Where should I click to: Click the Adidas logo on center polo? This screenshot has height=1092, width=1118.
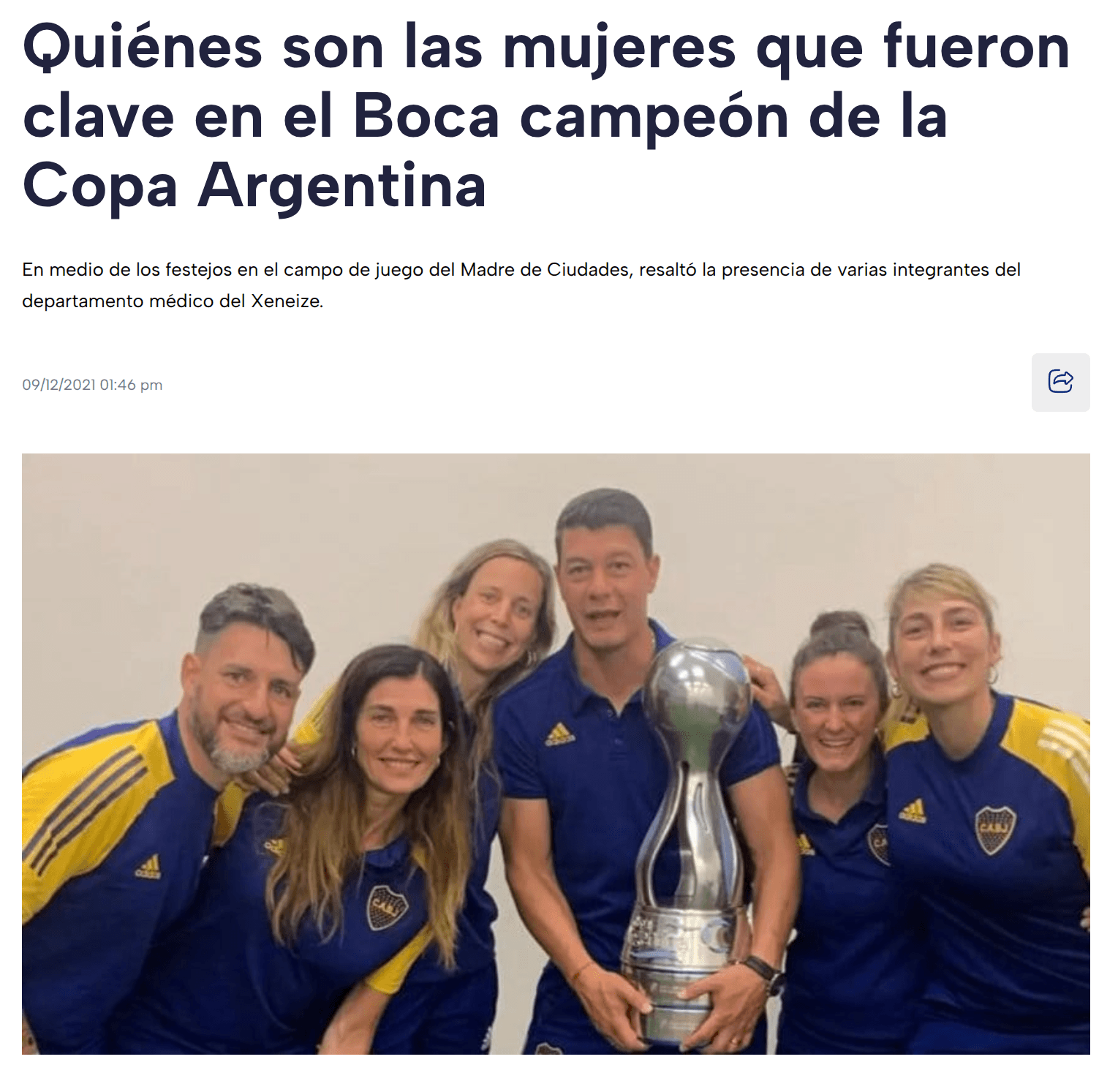[x=559, y=734]
